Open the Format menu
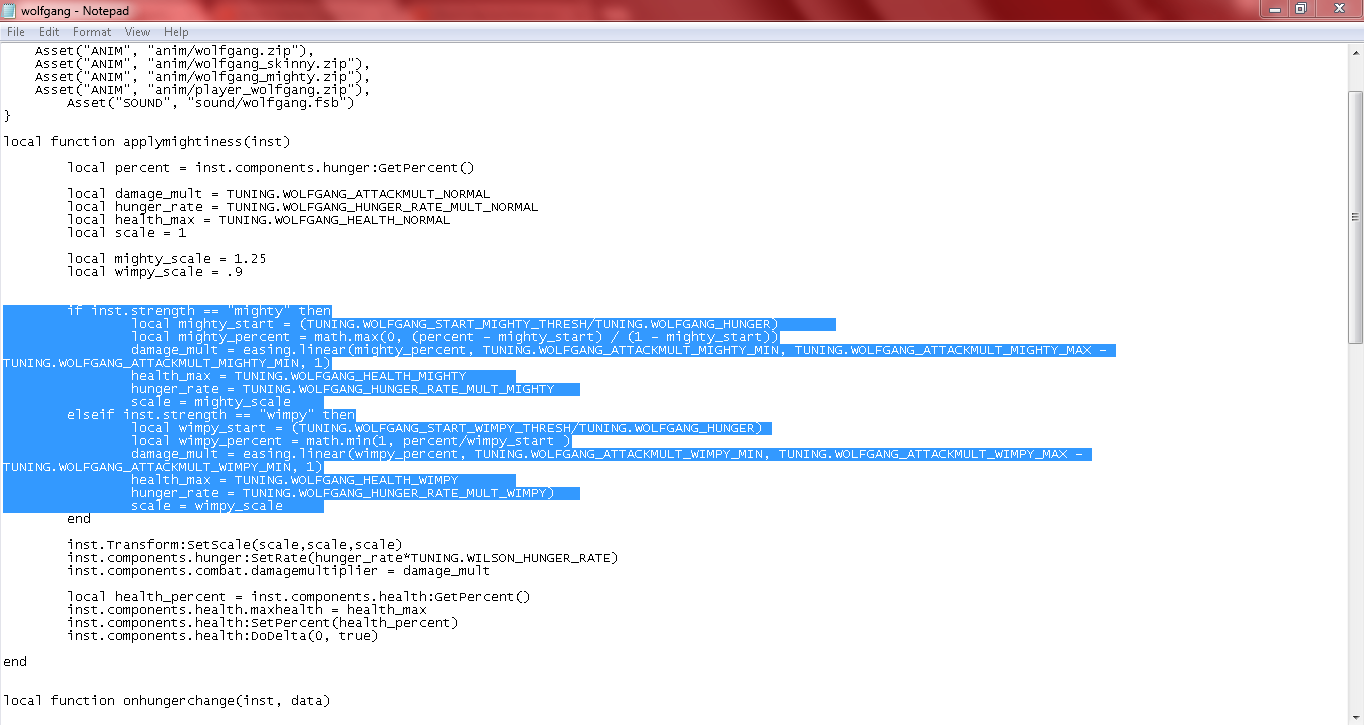Viewport: 1364px width, 725px height. 92,32
